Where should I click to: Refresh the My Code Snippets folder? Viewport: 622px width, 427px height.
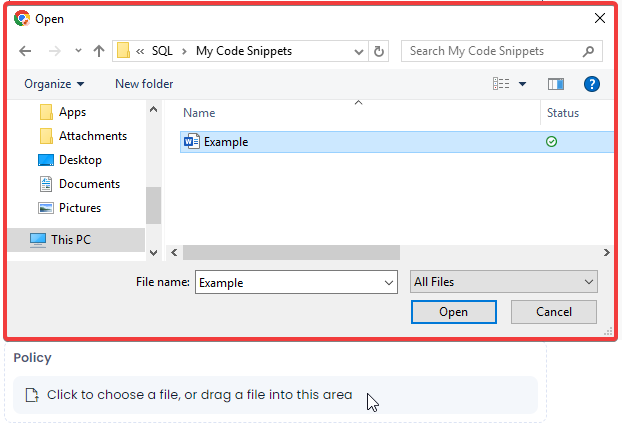click(379, 51)
